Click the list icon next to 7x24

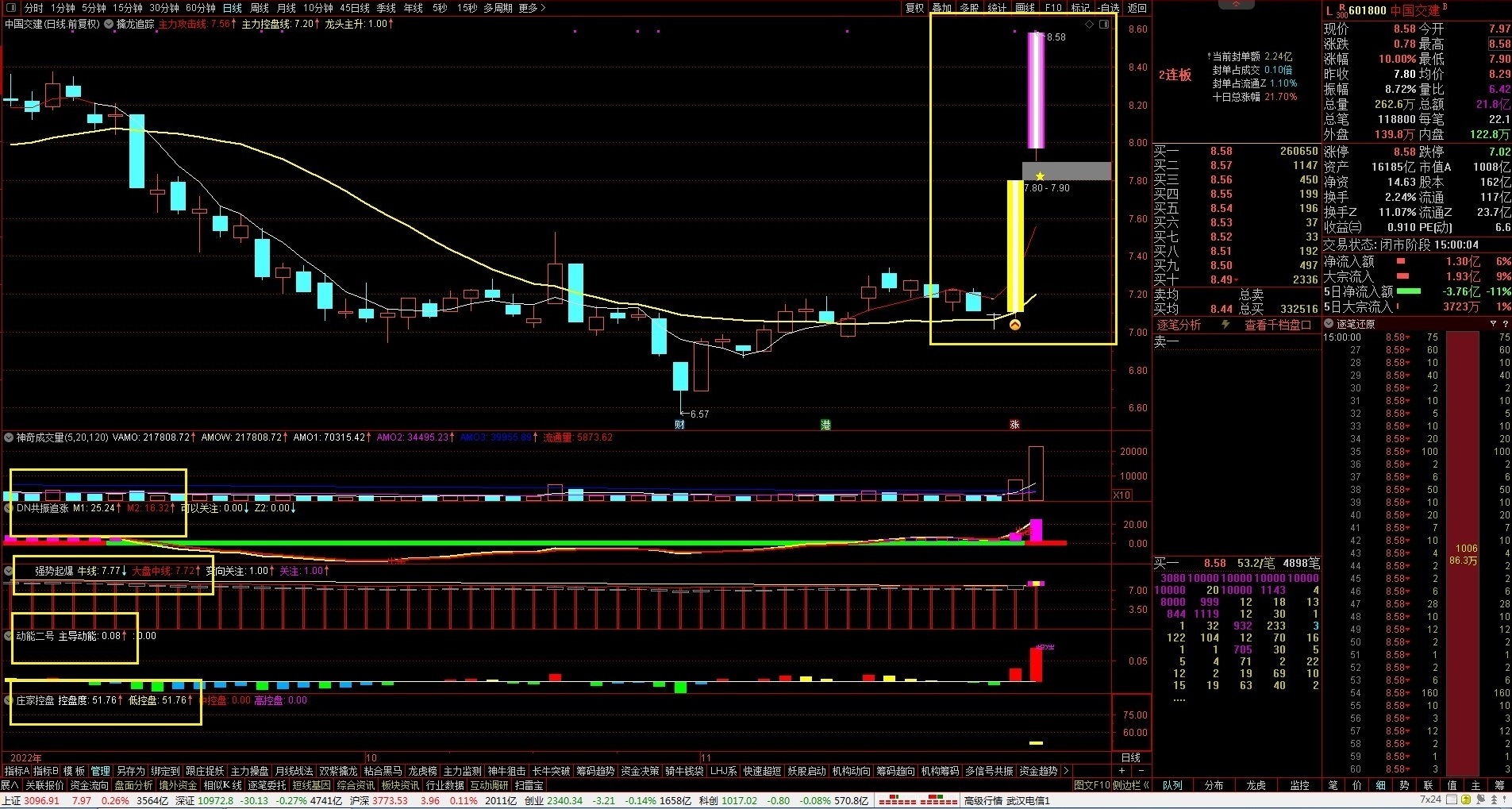point(1452,800)
